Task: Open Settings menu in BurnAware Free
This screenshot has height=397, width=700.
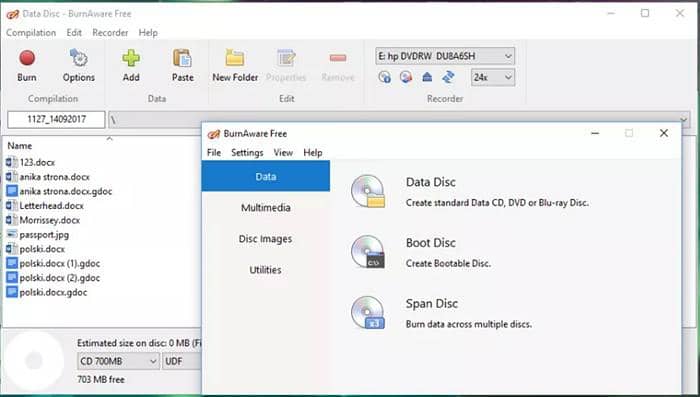Action: pos(247,153)
